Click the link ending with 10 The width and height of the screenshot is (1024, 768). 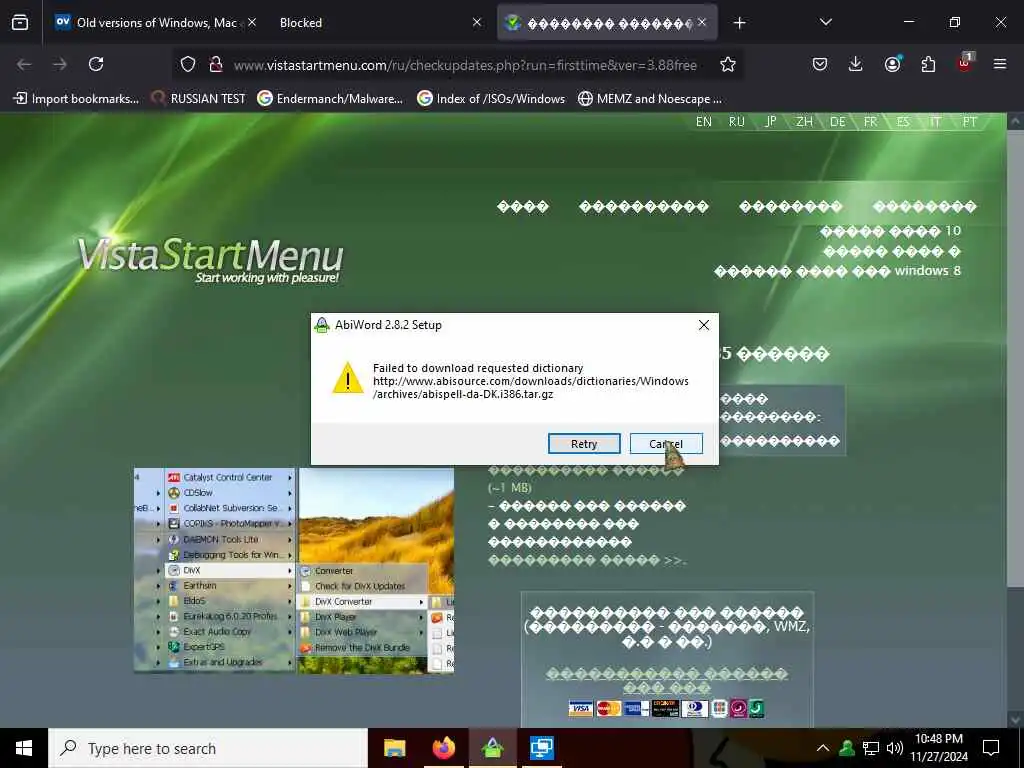click(x=891, y=231)
